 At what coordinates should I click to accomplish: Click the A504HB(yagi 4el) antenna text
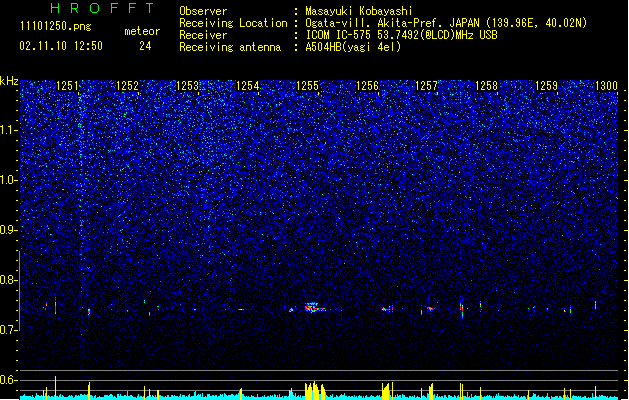[x=353, y=47]
